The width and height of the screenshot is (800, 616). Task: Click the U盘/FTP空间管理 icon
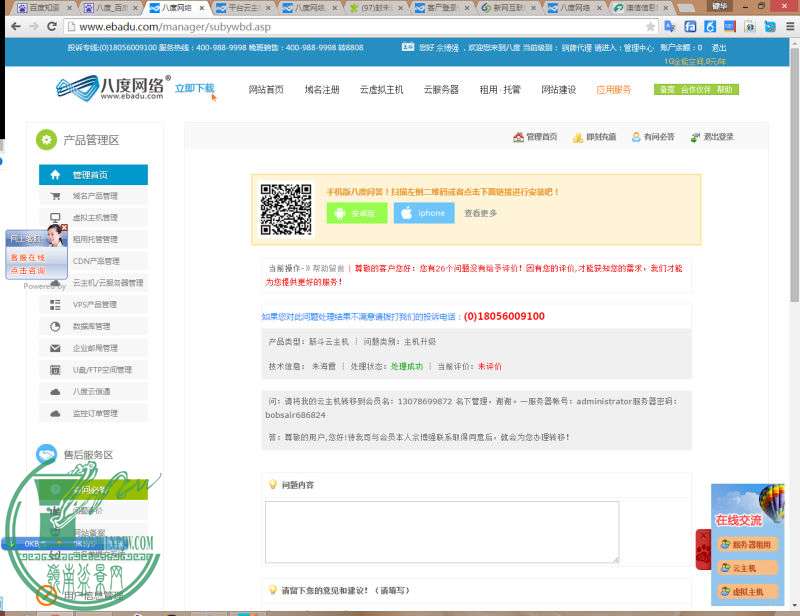click(x=55, y=369)
